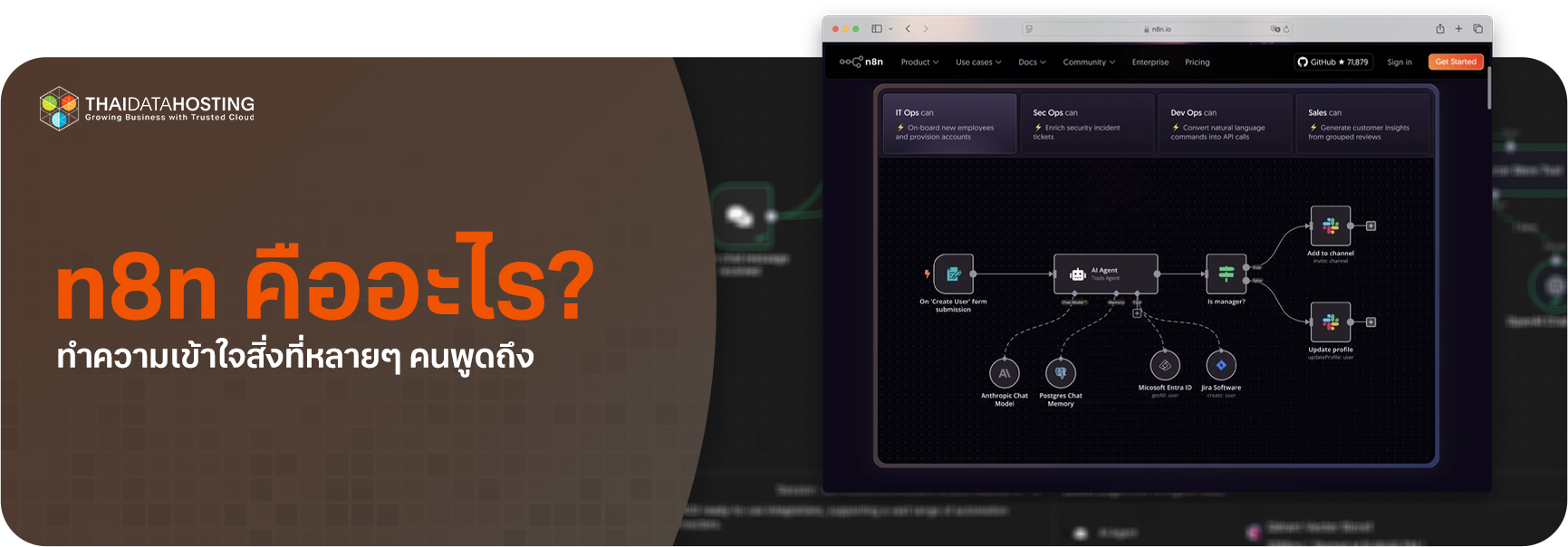The height and width of the screenshot is (547, 1568).
Task: Click the Microsoft Entra ID node
Action: (1165, 365)
